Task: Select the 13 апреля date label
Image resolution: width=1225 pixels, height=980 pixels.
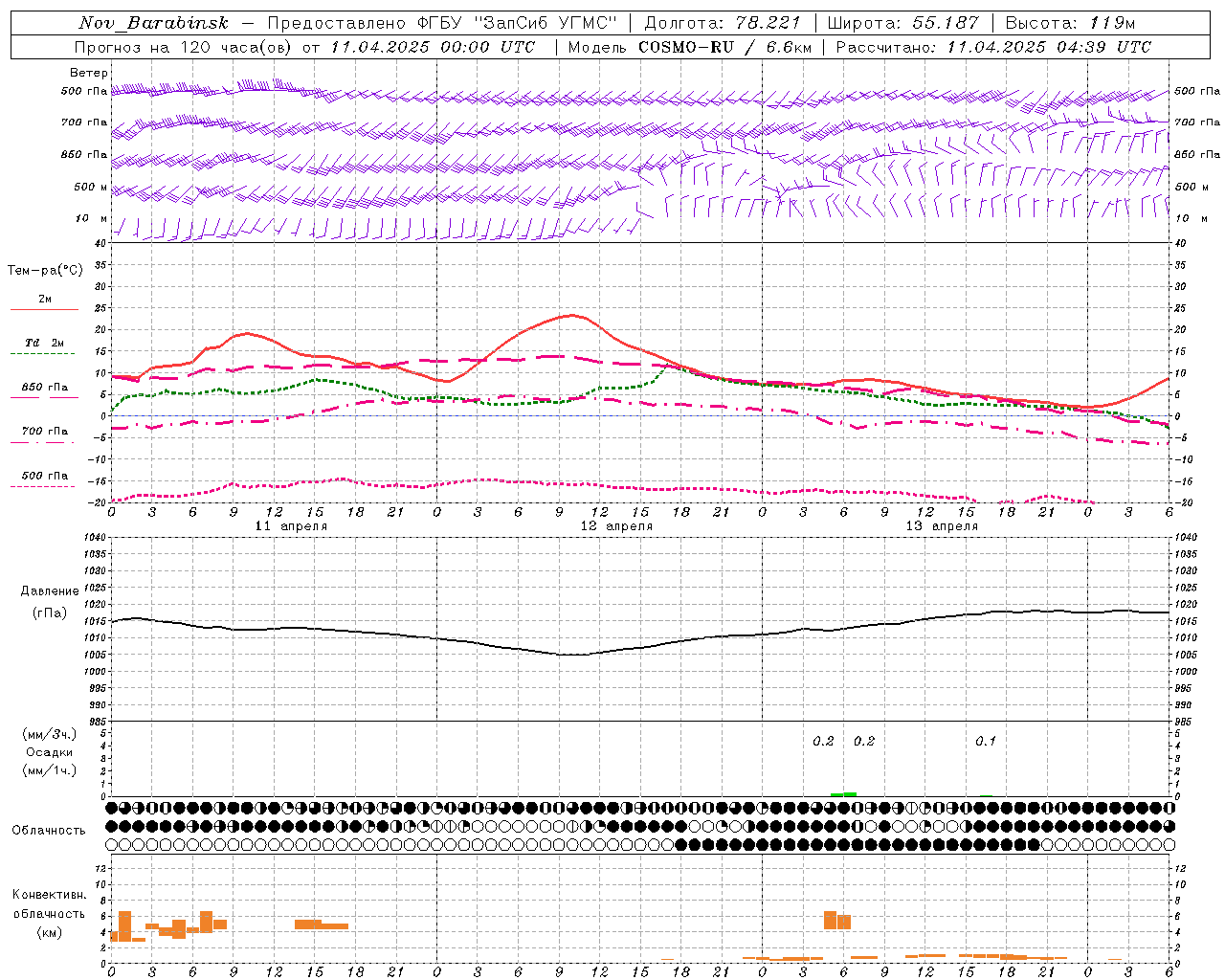Action: point(942,526)
